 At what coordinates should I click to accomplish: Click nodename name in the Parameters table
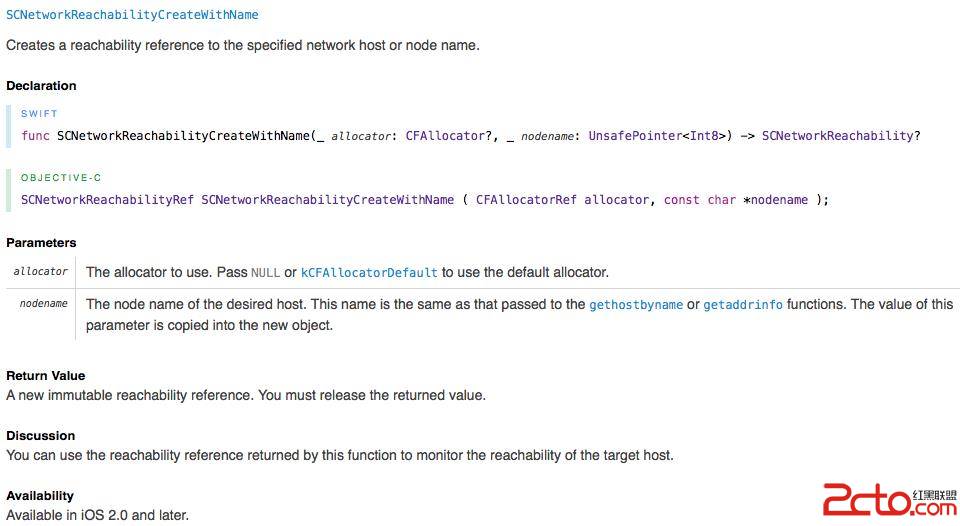coord(44,303)
